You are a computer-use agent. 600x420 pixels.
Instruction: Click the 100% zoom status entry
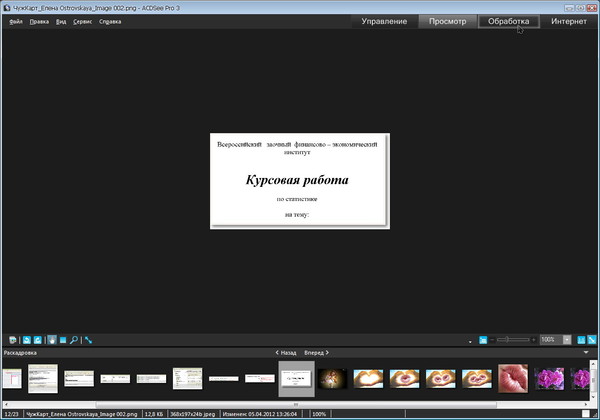coord(319,414)
